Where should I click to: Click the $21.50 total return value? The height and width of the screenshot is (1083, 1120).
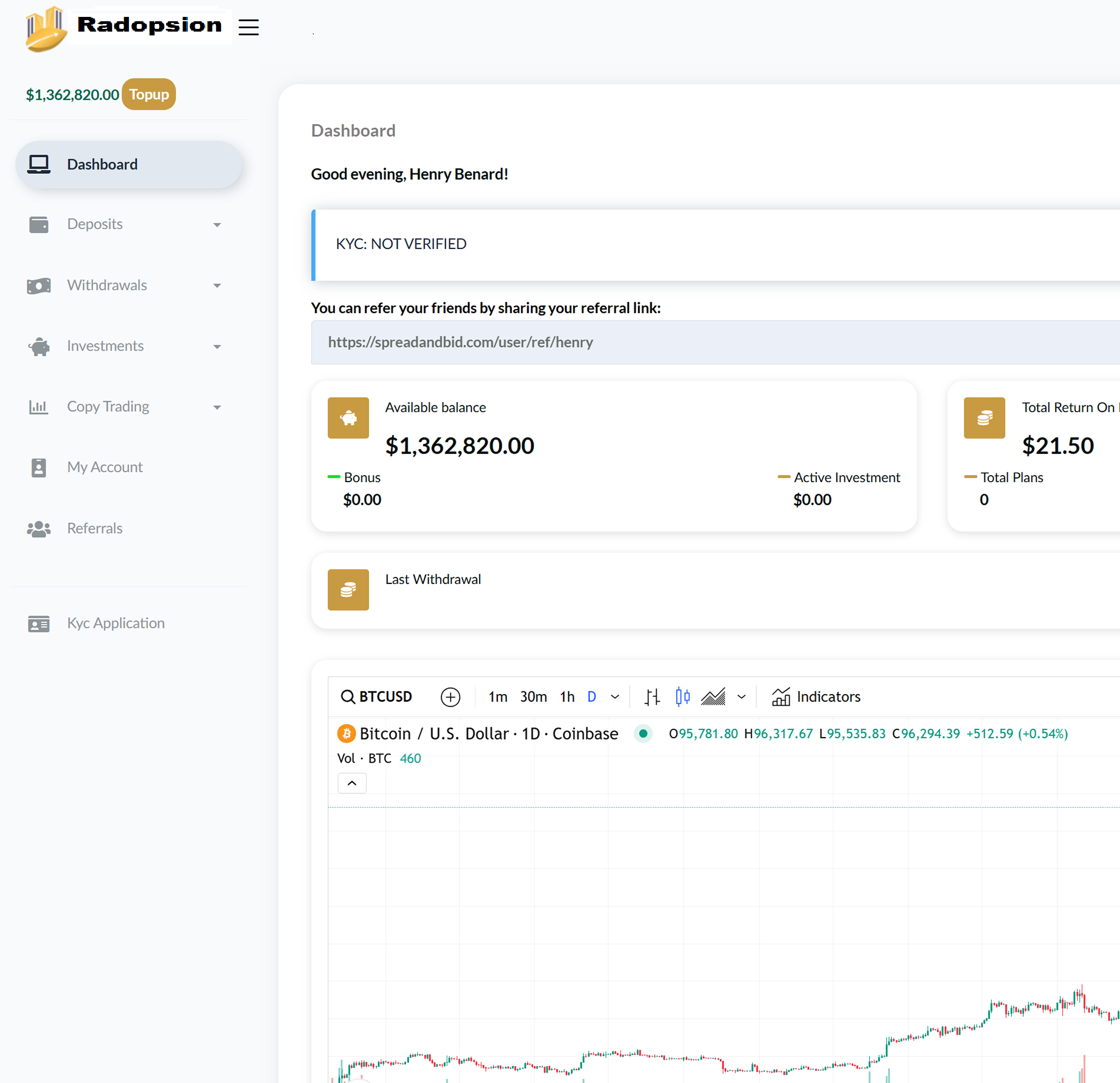(x=1058, y=446)
